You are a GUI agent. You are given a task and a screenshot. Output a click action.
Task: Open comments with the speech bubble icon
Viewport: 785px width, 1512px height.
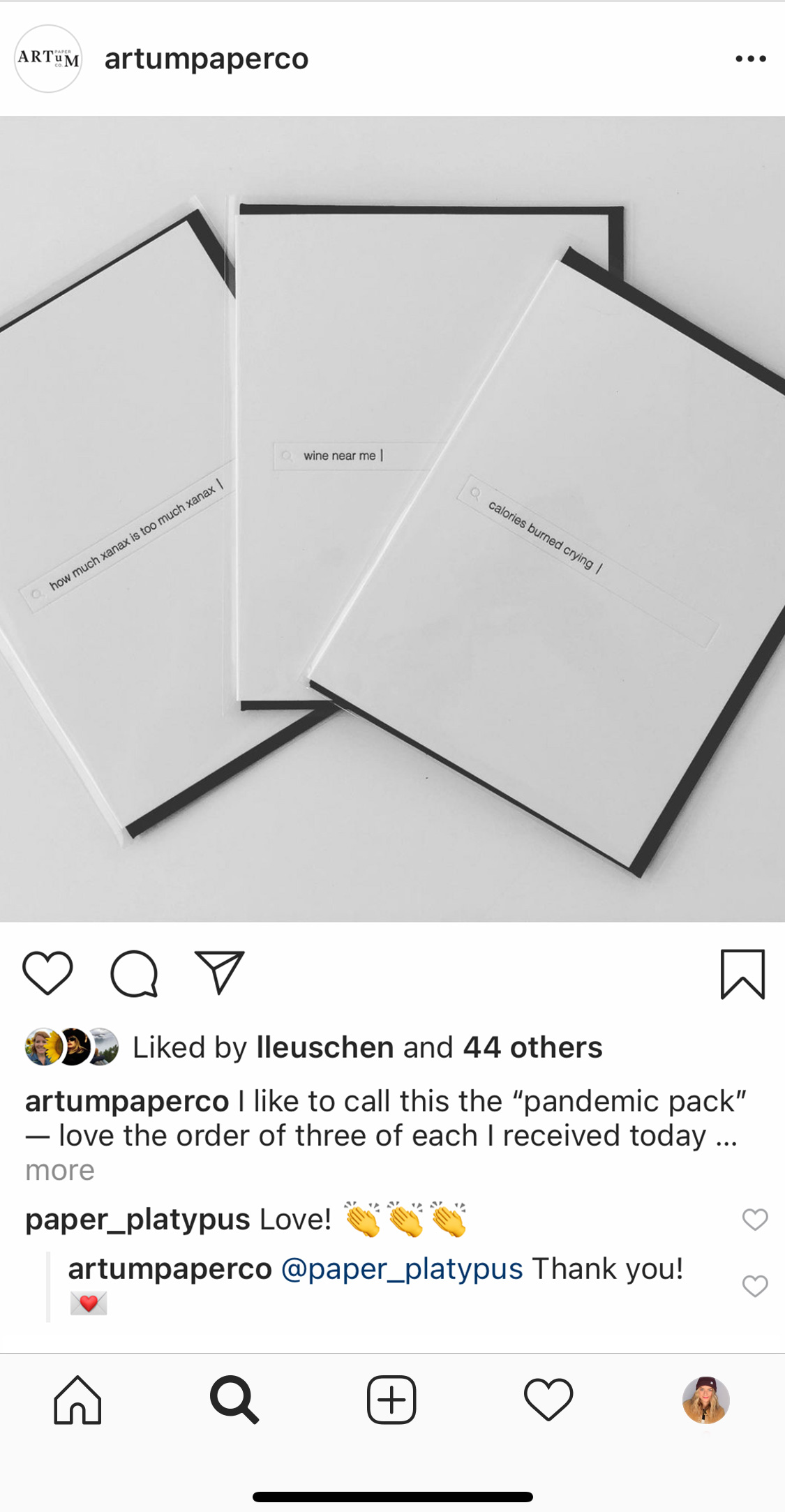134,973
